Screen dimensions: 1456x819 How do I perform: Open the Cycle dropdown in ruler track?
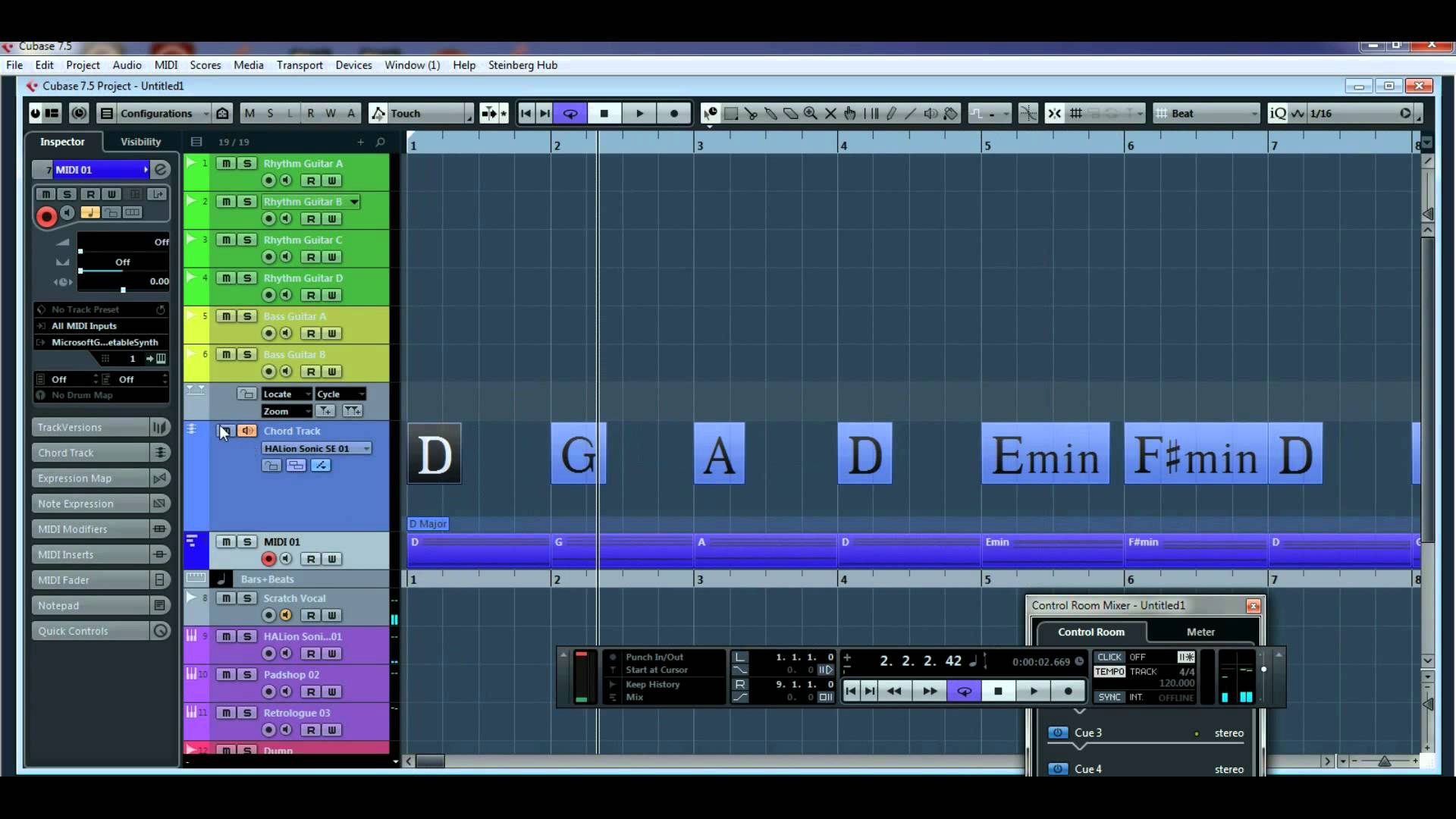point(340,394)
